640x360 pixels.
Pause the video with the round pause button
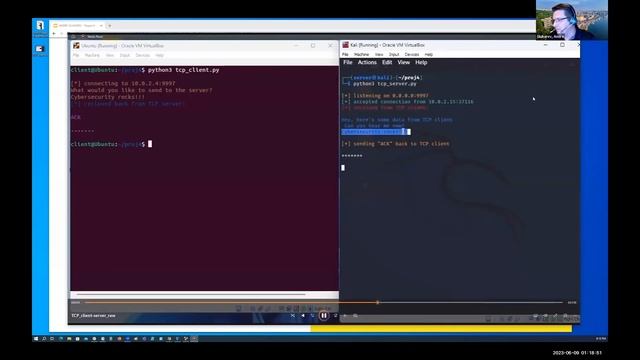click(323, 316)
